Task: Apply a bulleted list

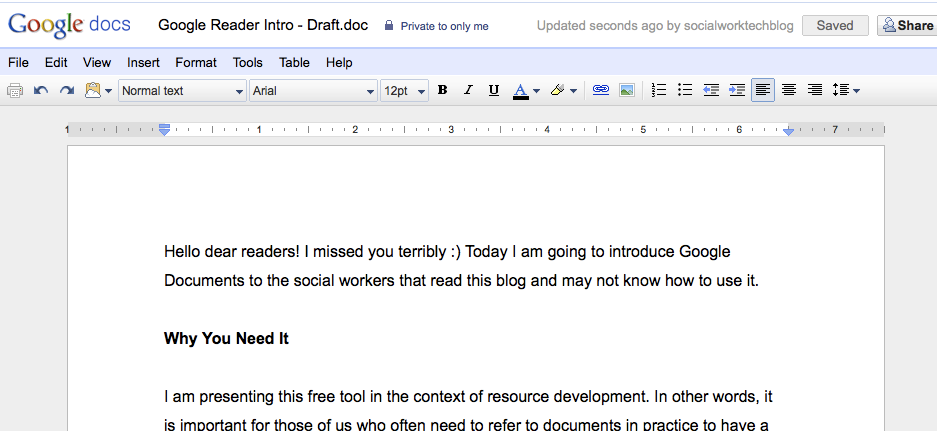Action: [685, 90]
